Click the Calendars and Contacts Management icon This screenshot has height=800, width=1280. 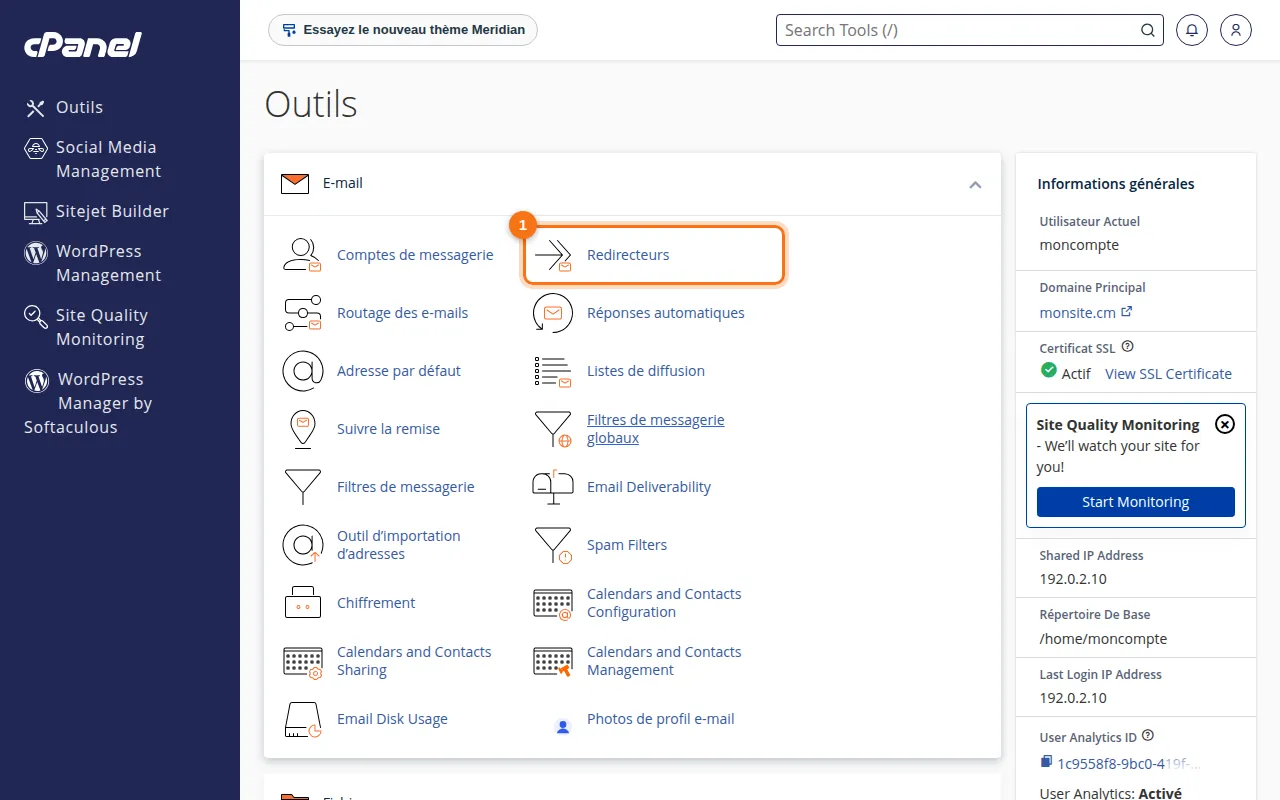point(553,661)
